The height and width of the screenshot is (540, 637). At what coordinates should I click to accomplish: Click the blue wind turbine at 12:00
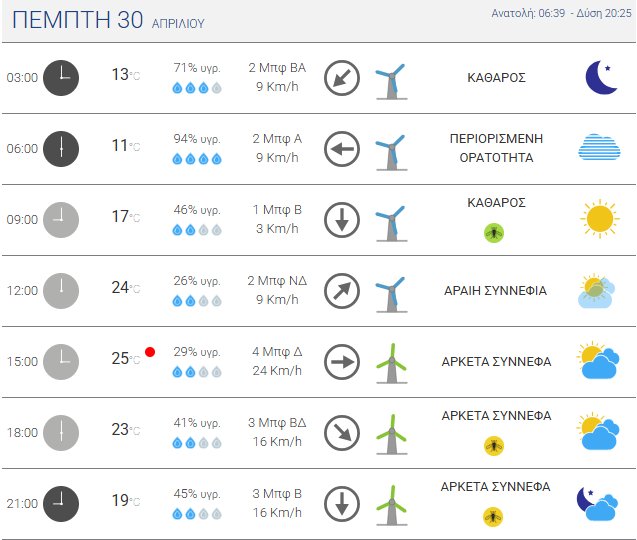(x=390, y=291)
